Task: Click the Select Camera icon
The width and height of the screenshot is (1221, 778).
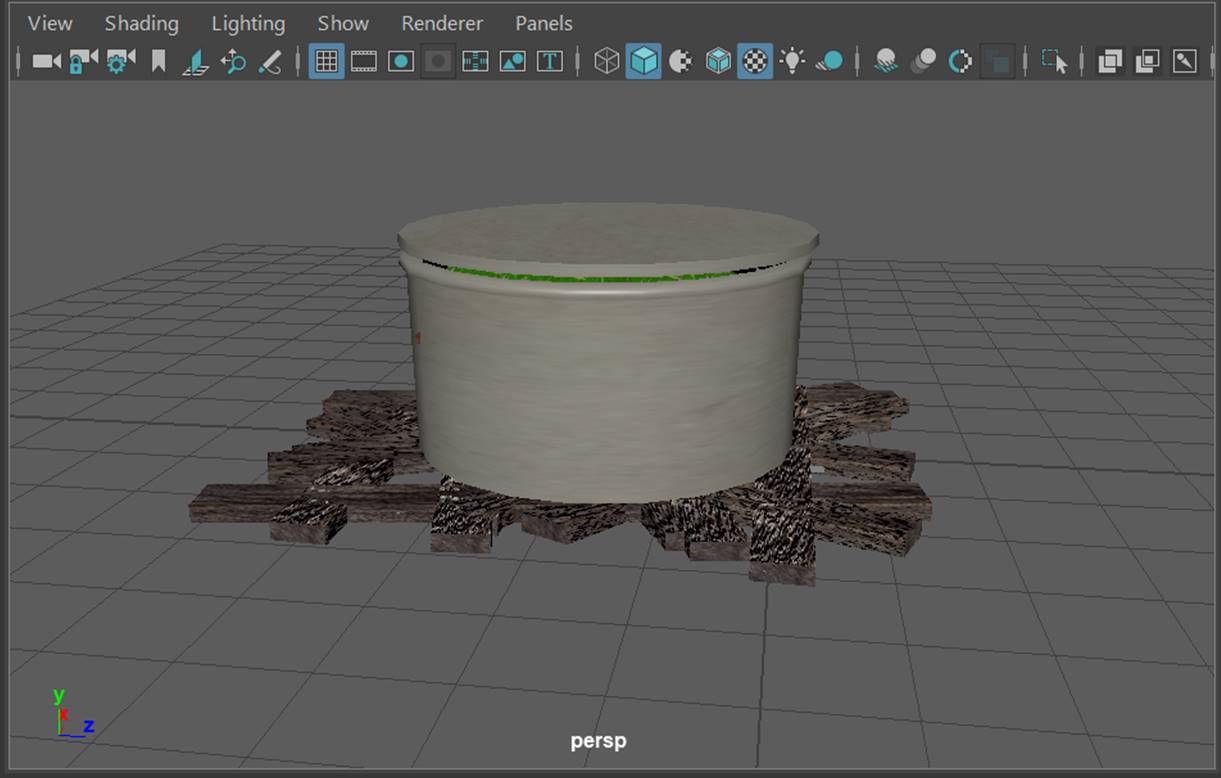Action: [x=46, y=61]
